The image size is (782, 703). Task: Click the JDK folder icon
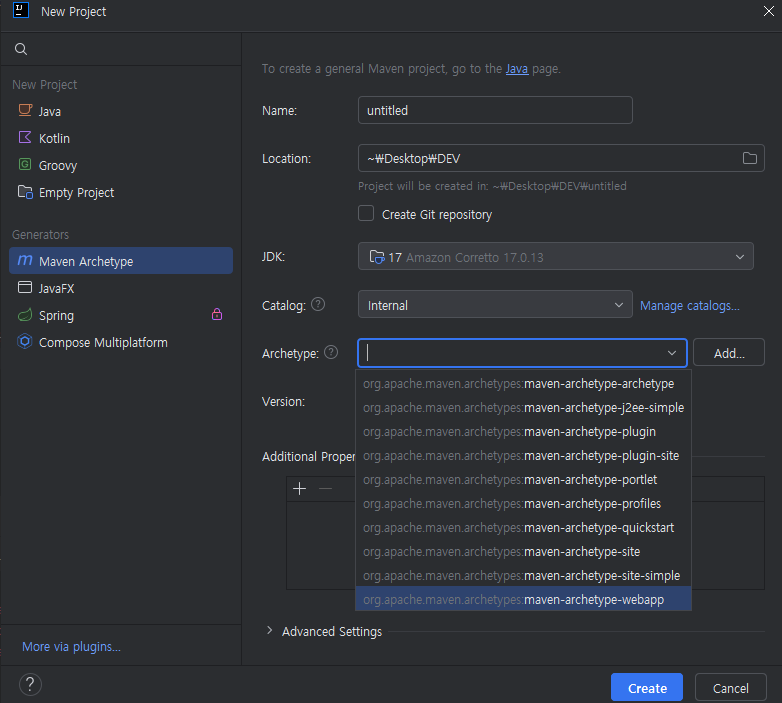point(377,257)
